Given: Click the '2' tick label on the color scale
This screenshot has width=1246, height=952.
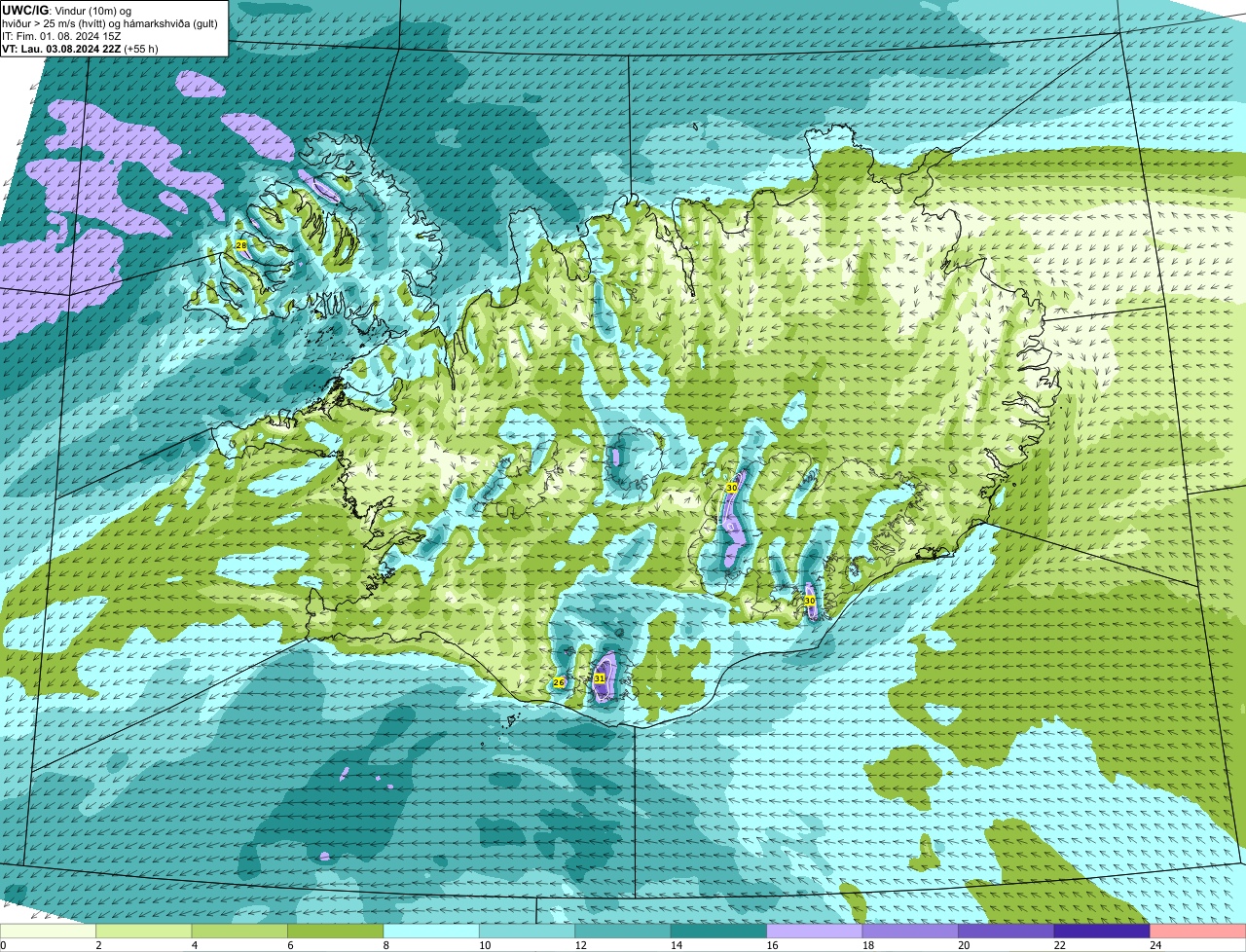Looking at the screenshot, I should [98, 945].
